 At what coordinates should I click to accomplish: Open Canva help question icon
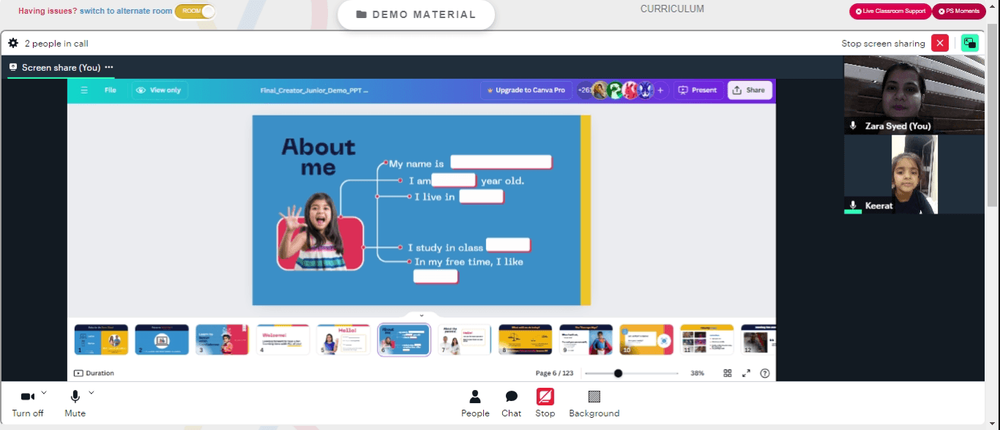coord(765,373)
